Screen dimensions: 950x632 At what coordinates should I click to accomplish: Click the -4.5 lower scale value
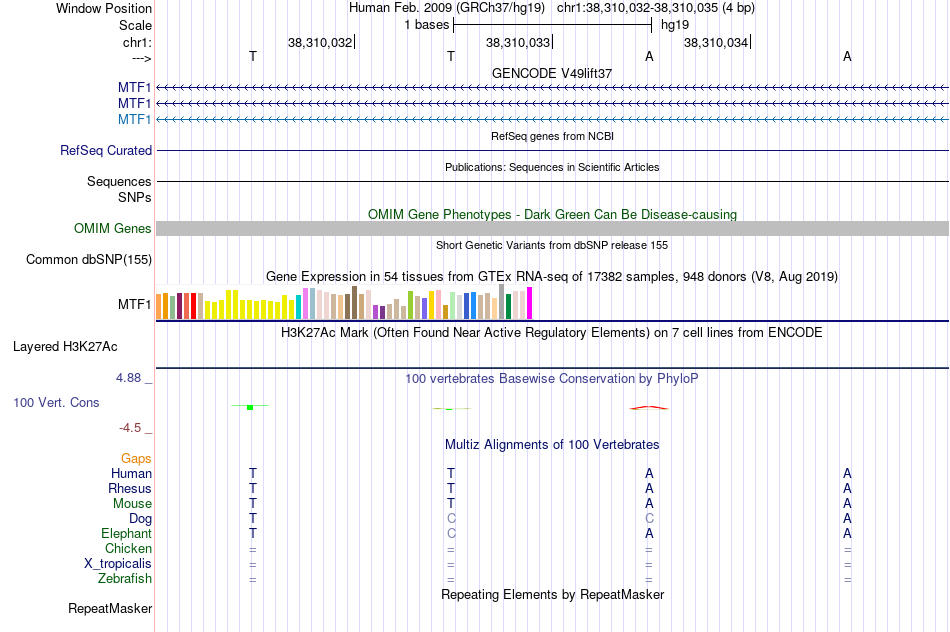pyautogui.click(x=130, y=428)
